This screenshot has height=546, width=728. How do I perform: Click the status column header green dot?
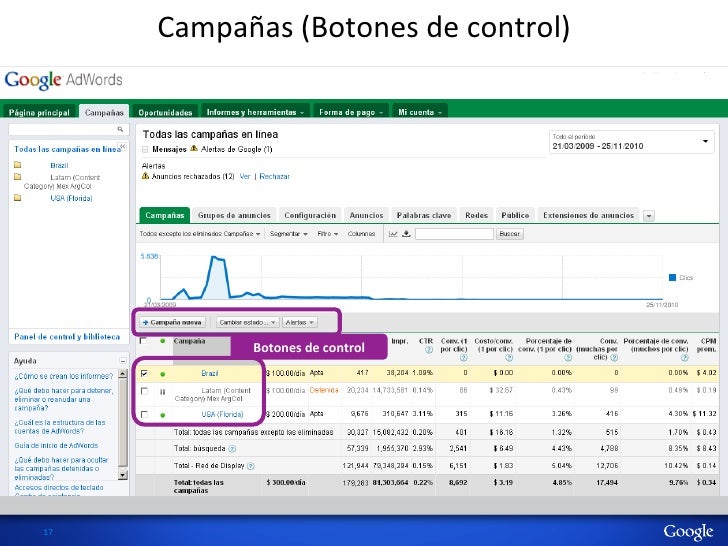pyautogui.click(x=162, y=341)
